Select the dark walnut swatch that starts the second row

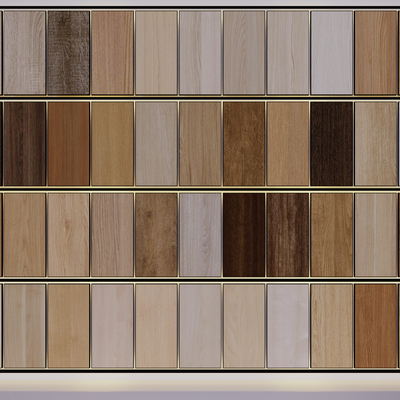tap(25, 144)
